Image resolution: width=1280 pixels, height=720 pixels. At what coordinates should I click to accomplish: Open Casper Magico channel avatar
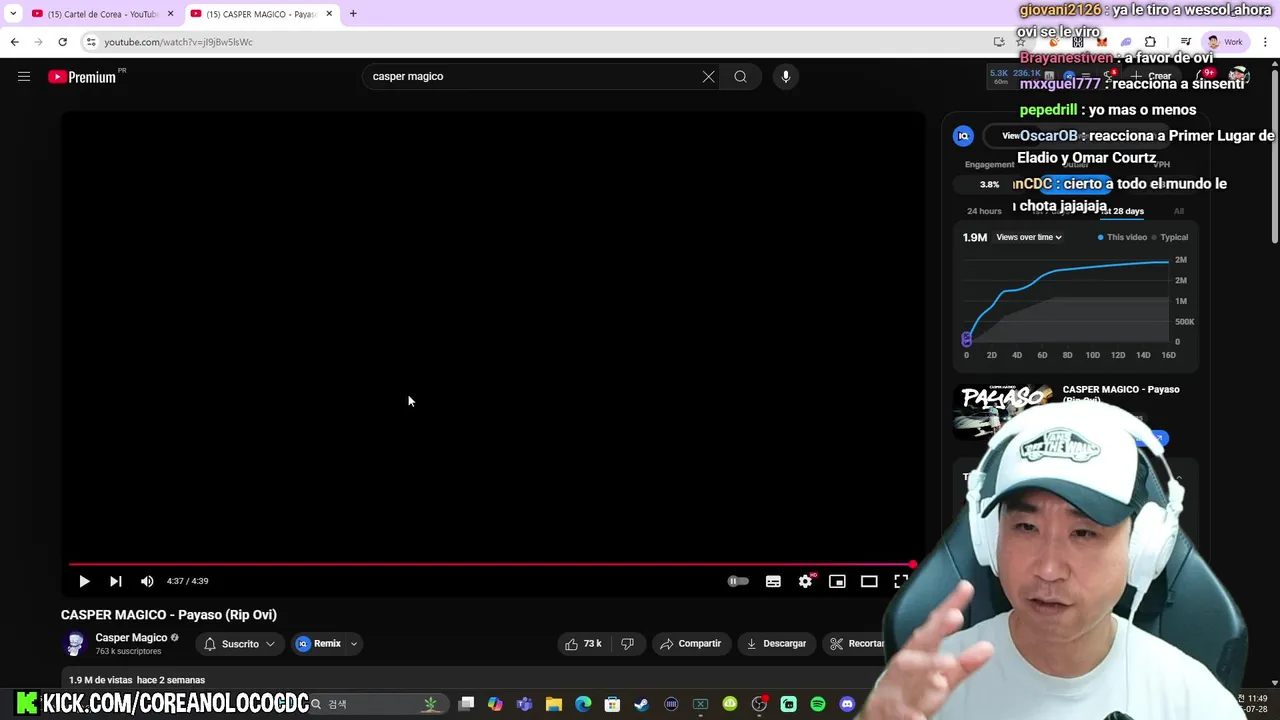75,644
